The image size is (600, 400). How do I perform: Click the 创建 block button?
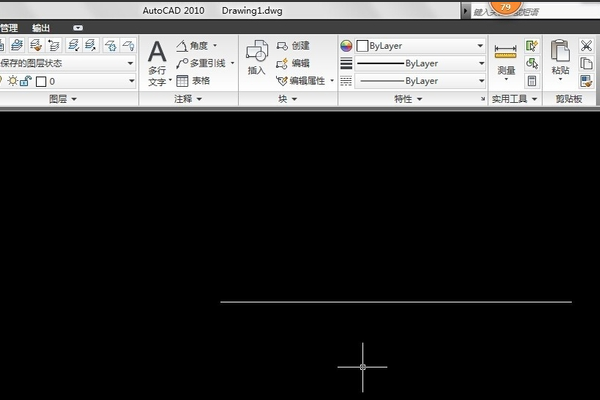pos(293,46)
